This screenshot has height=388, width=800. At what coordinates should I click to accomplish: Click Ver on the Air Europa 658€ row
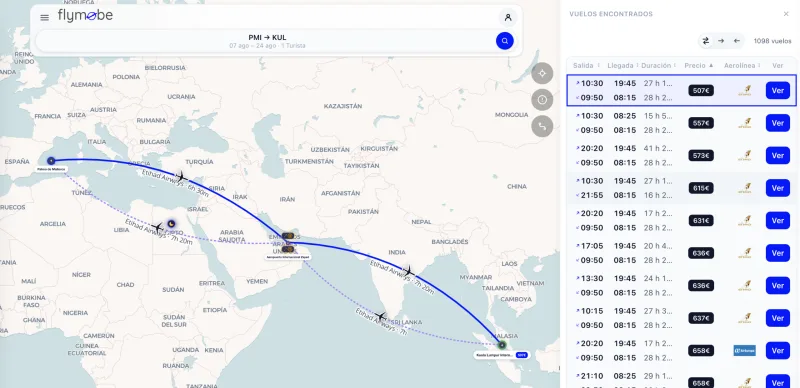778,351
